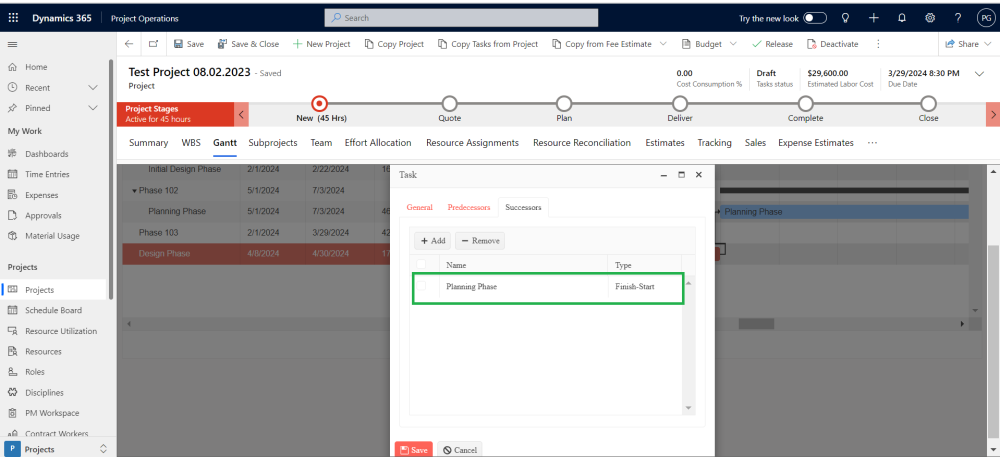1000x457 pixels.
Task: Open the settings gear
Action: pyautogui.click(x=930, y=18)
